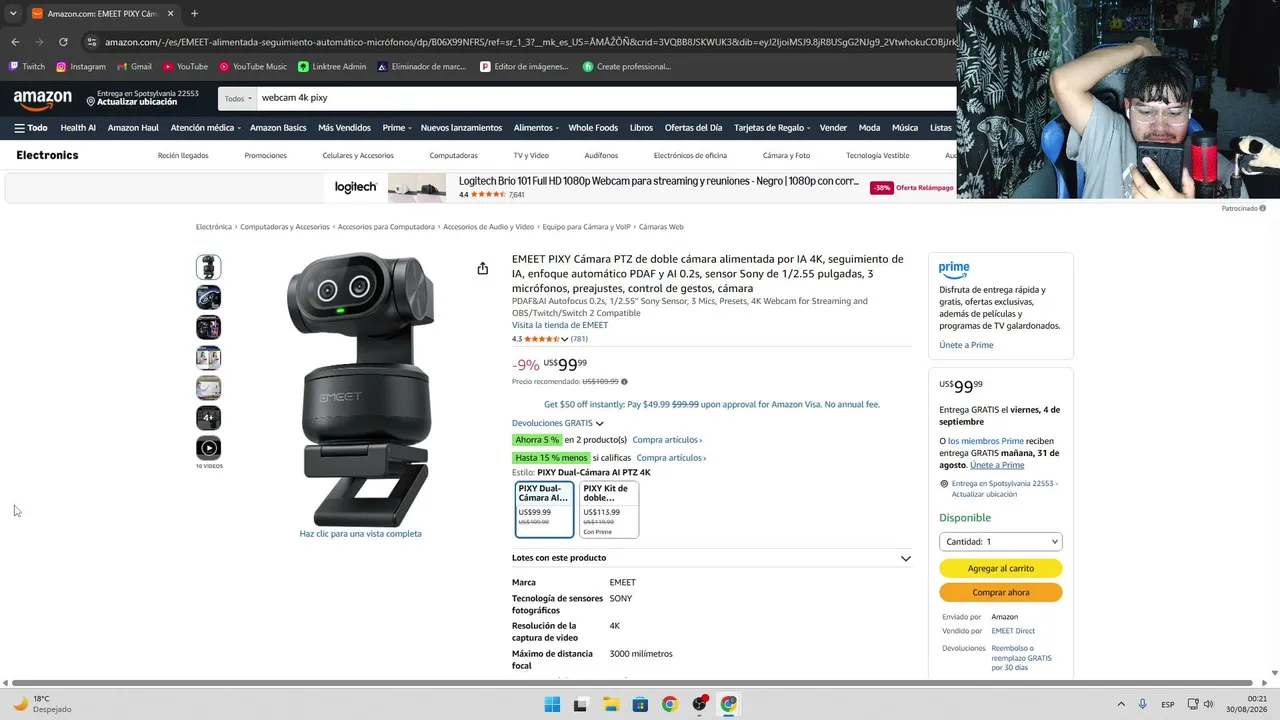Open Microsoft Store from the taskbar
The image size is (1280, 720).
(x=640, y=704)
